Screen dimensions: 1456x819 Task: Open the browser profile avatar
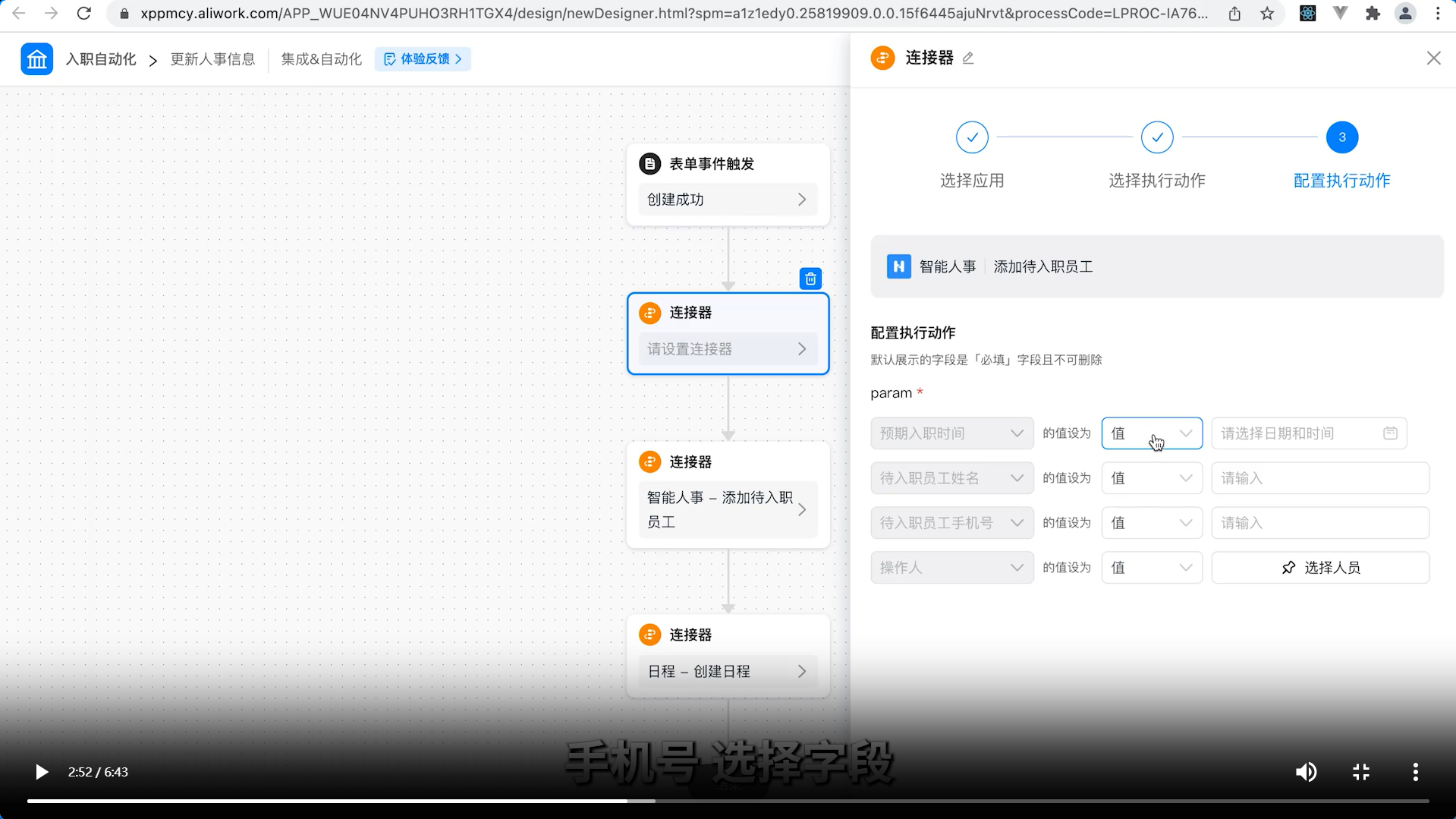click(x=1405, y=13)
